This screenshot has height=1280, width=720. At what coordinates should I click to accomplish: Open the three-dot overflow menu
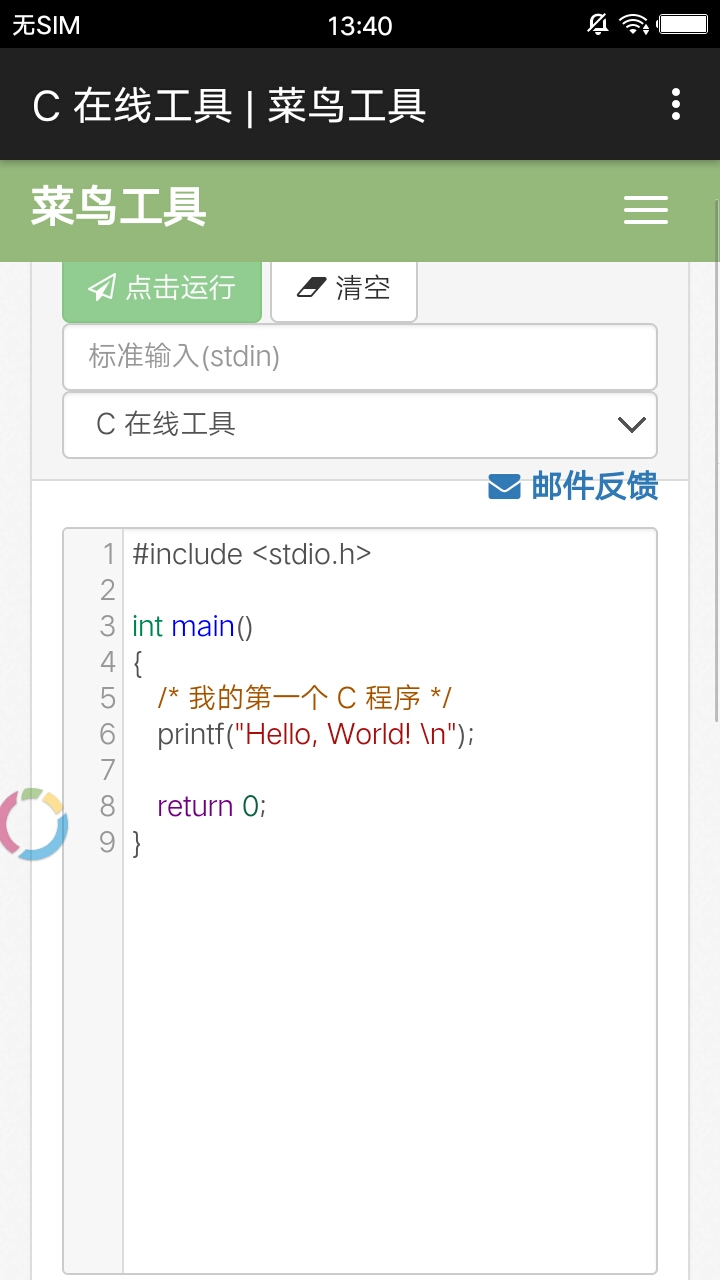(676, 104)
